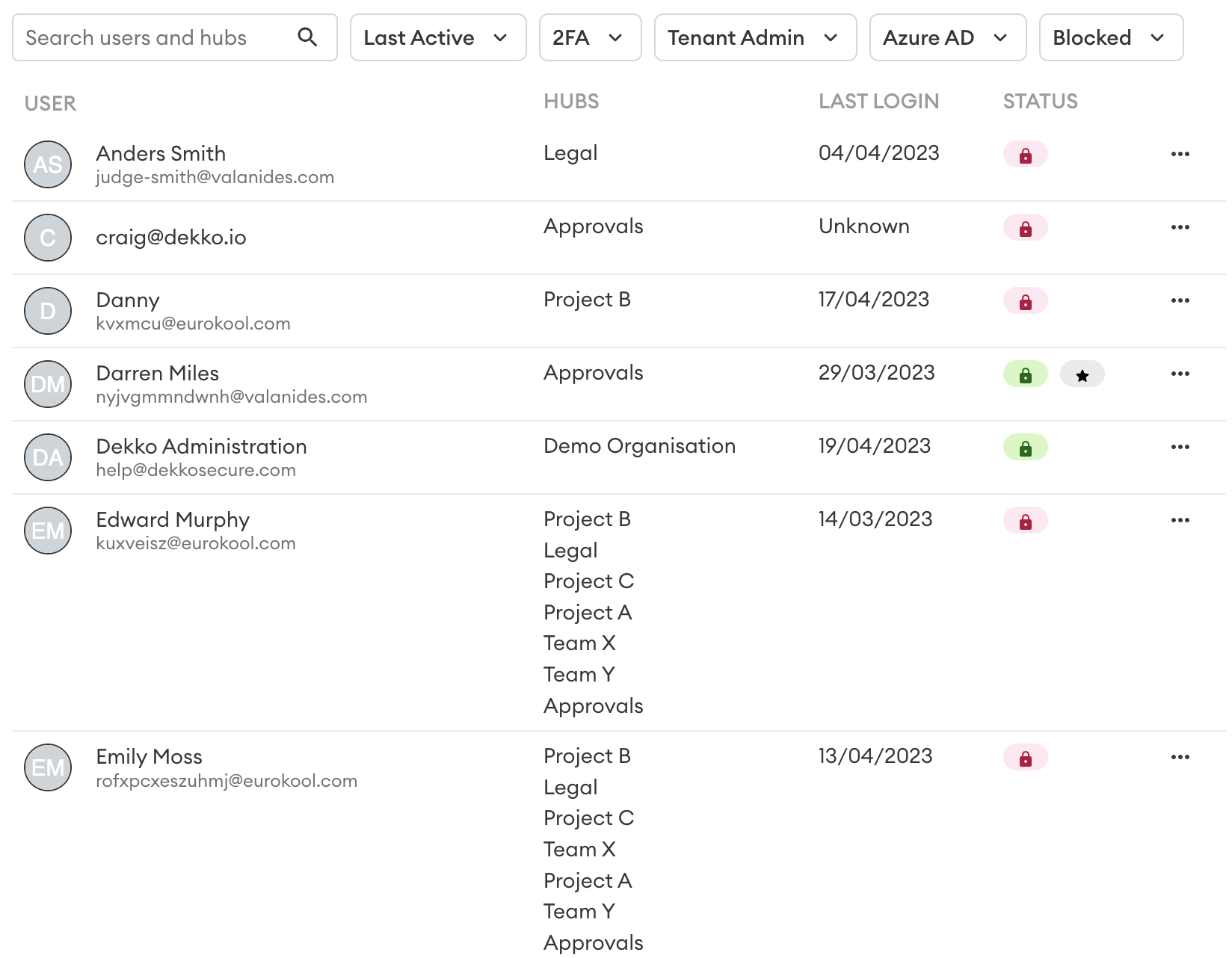Open more options for craig@dekko.io
Image resolution: width=1232 pixels, height=958 pixels.
point(1180,227)
